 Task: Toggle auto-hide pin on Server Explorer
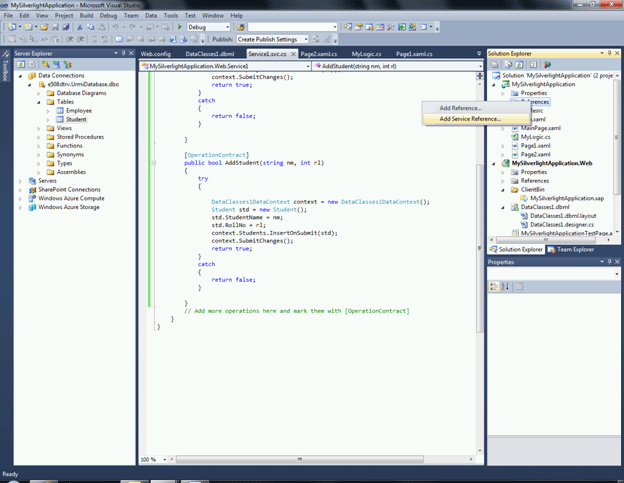click(123, 53)
